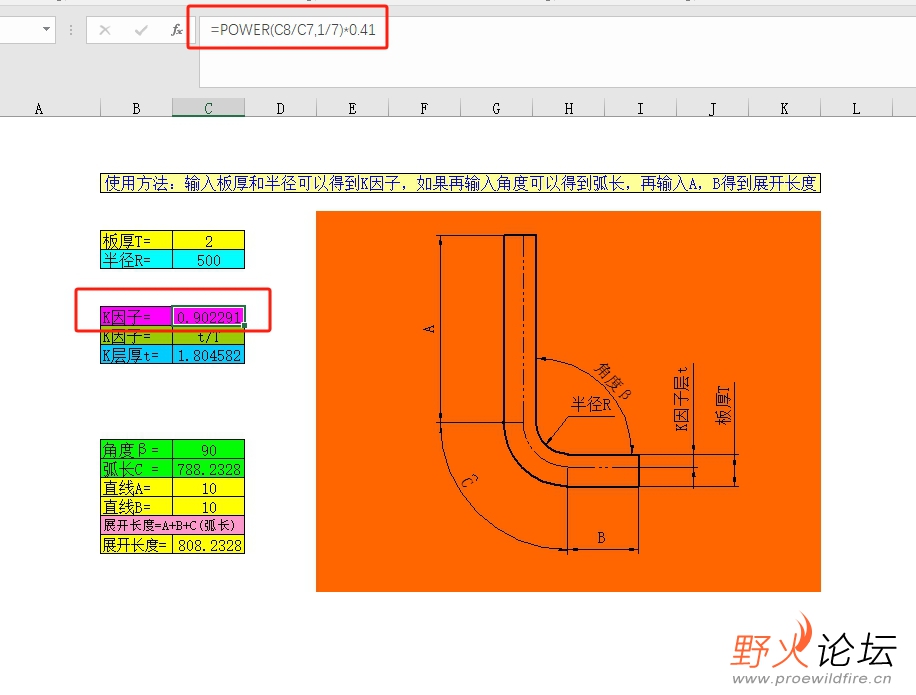
Task: Select the value 1.804582
Action: point(209,355)
